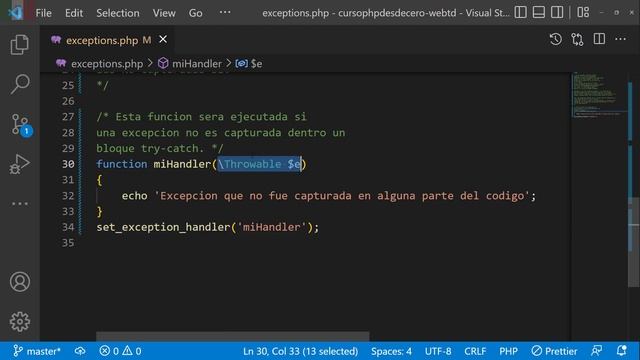Click the VS Code logo icon
Screen dimensions: 640x360
pyautogui.click(x=15, y=13)
